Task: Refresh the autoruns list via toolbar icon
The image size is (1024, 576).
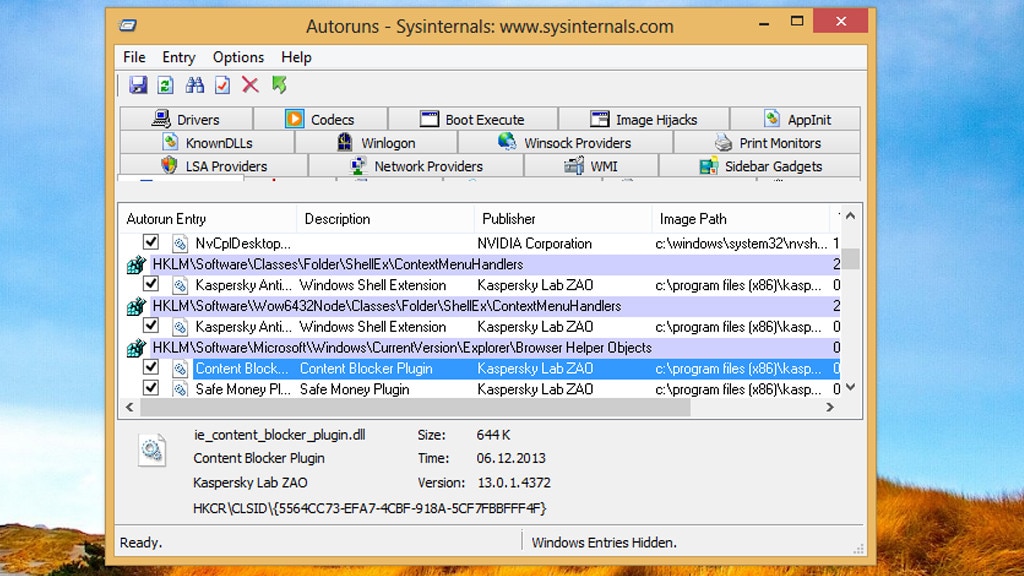Action: [166, 86]
